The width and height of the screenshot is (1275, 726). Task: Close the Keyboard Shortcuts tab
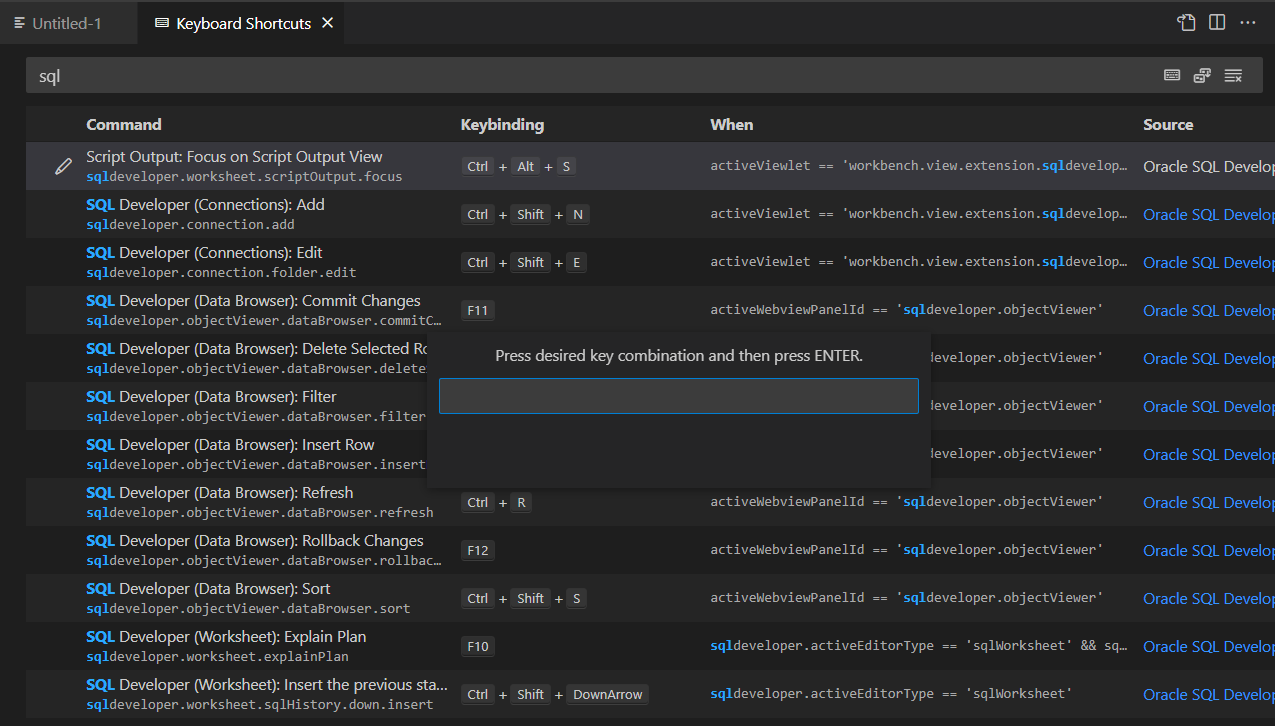point(327,23)
